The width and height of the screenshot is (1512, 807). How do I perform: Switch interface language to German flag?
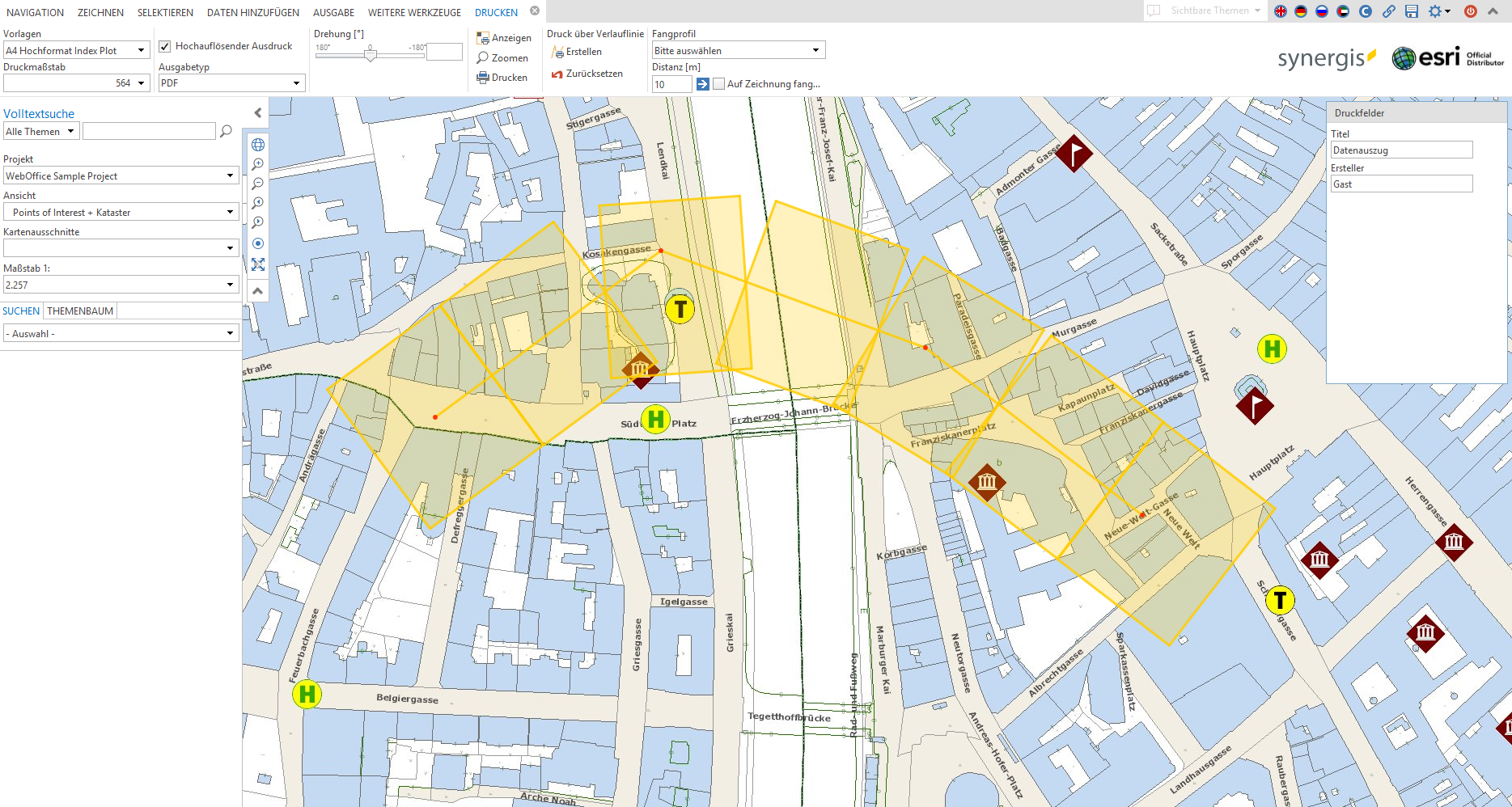[1300, 11]
